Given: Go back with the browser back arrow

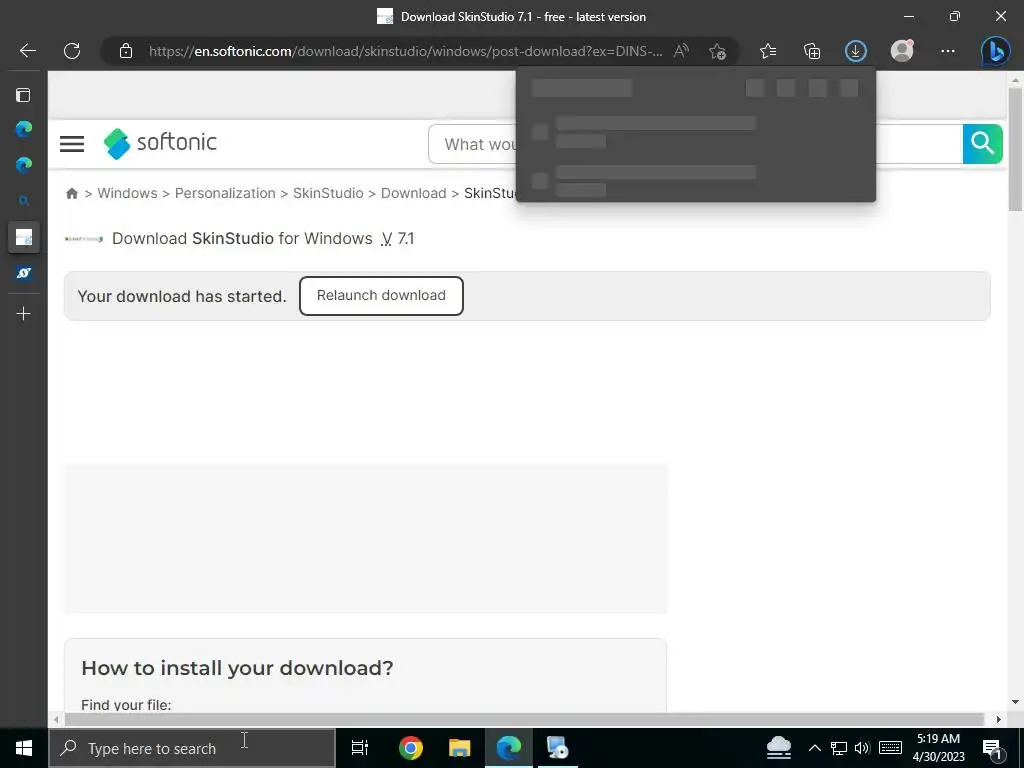Looking at the screenshot, I should pos(27,51).
